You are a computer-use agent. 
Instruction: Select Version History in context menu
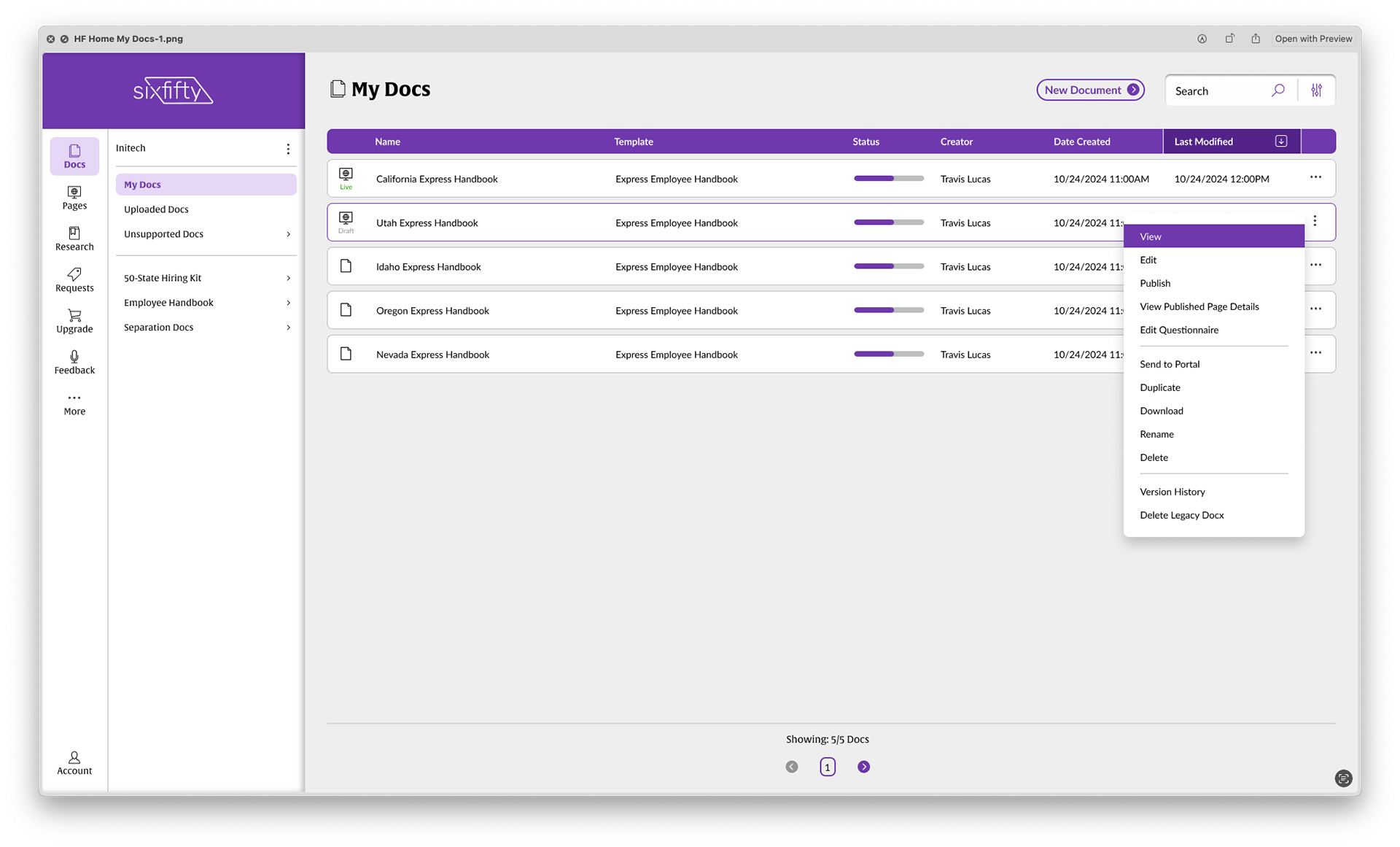click(1172, 492)
